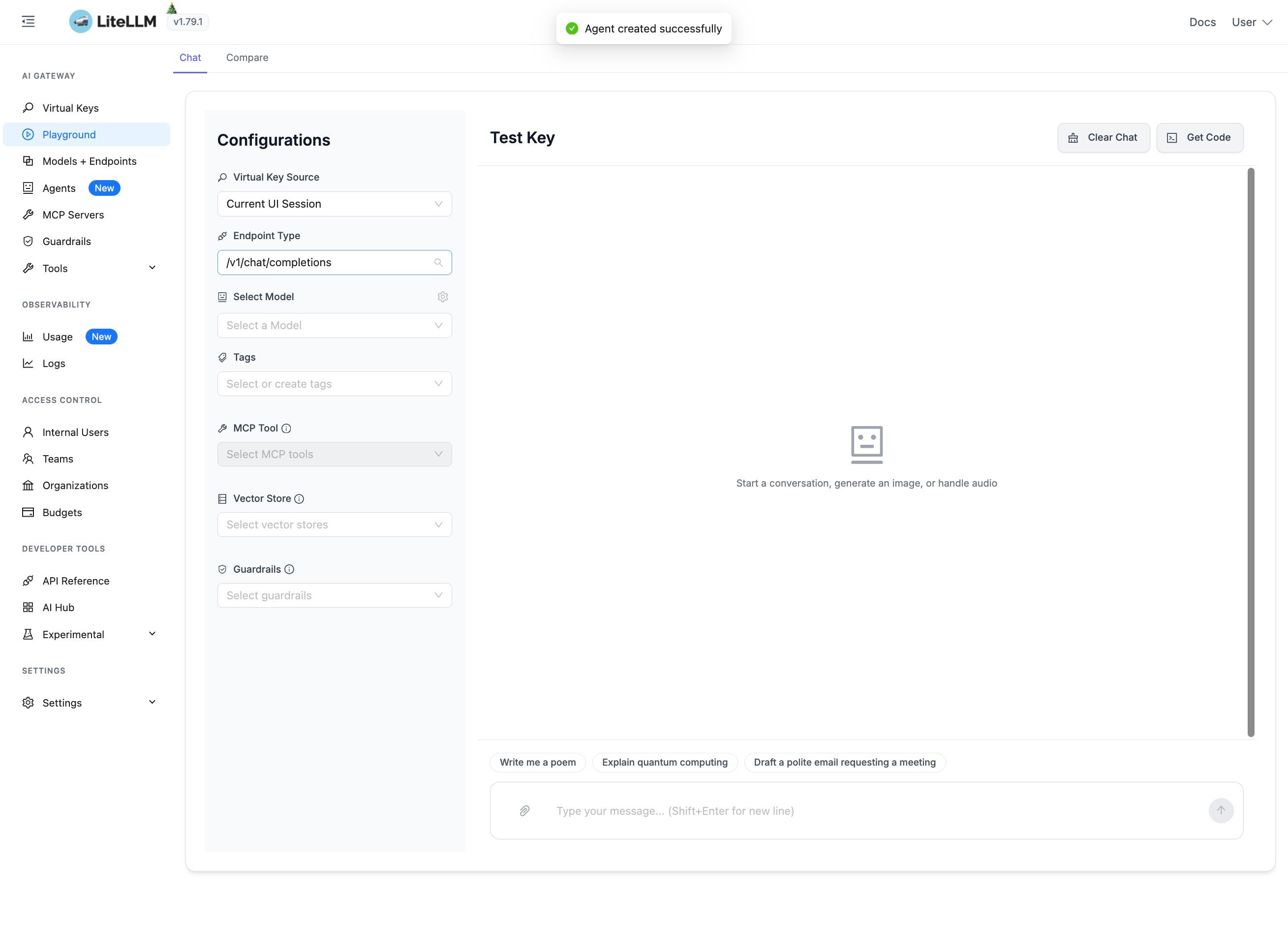Viewport: 1288px width, 927px height.
Task: Open the MCP Servers section
Action: tap(73, 214)
